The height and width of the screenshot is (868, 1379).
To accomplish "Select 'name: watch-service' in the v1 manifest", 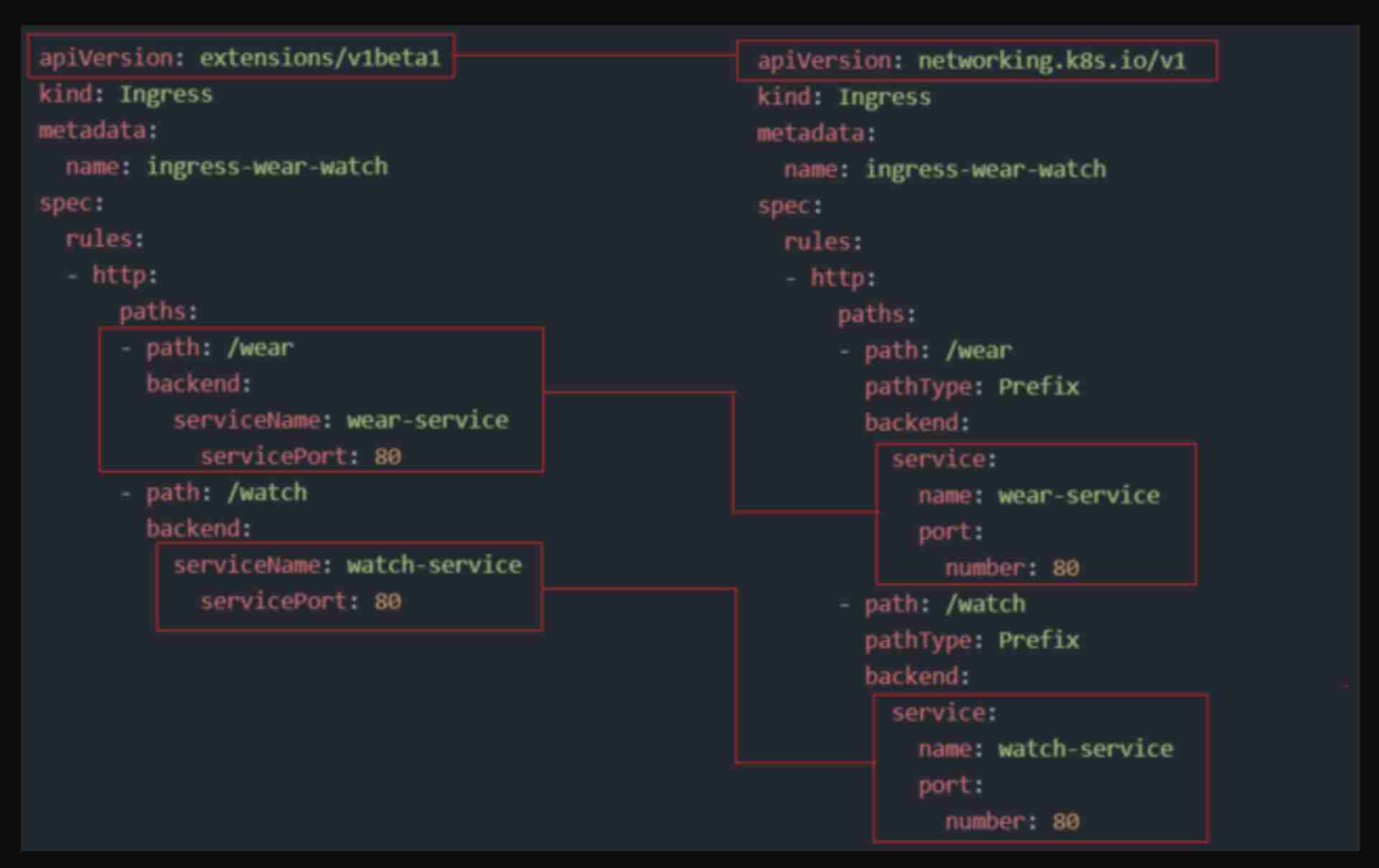I will (1046, 749).
